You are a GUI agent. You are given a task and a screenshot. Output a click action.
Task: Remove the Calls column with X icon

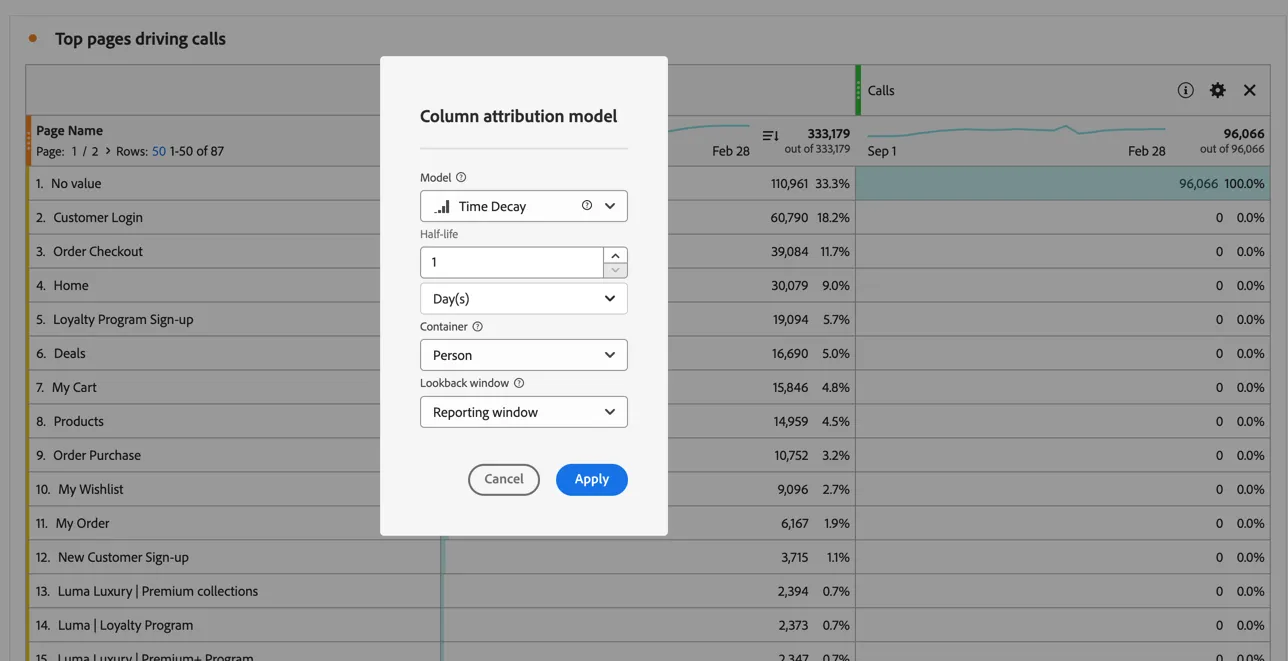pyautogui.click(x=1250, y=90)
